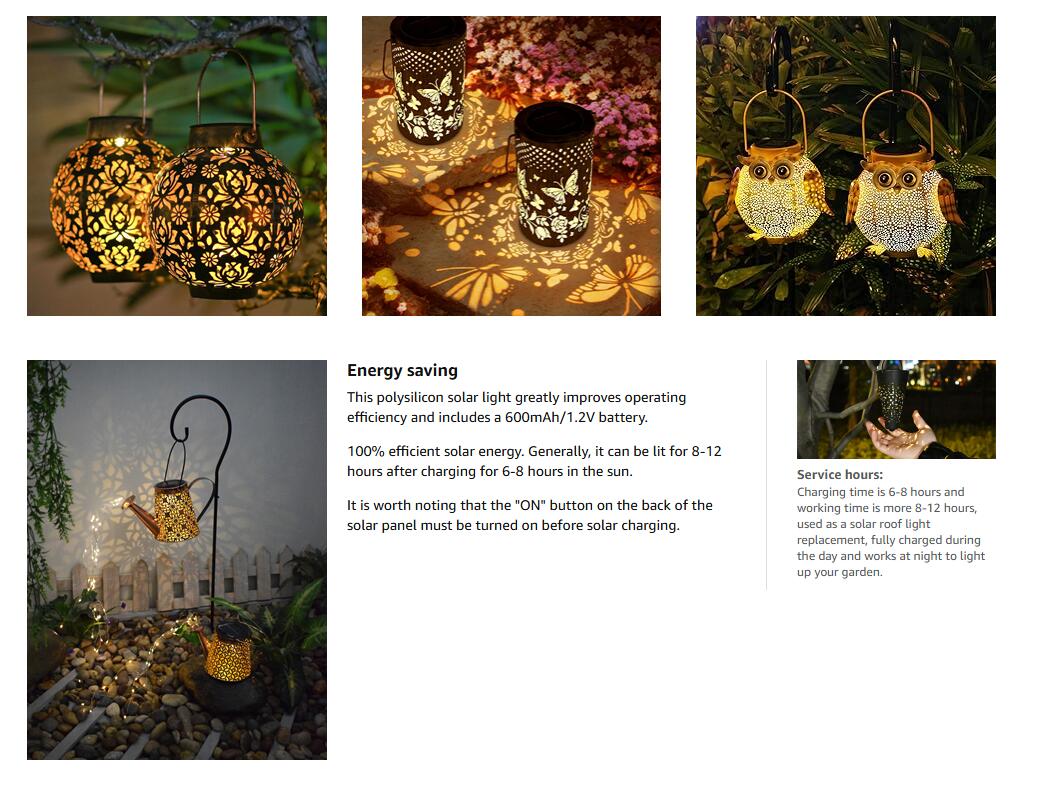Click the paragraph about the ON button

coord(530,515)
